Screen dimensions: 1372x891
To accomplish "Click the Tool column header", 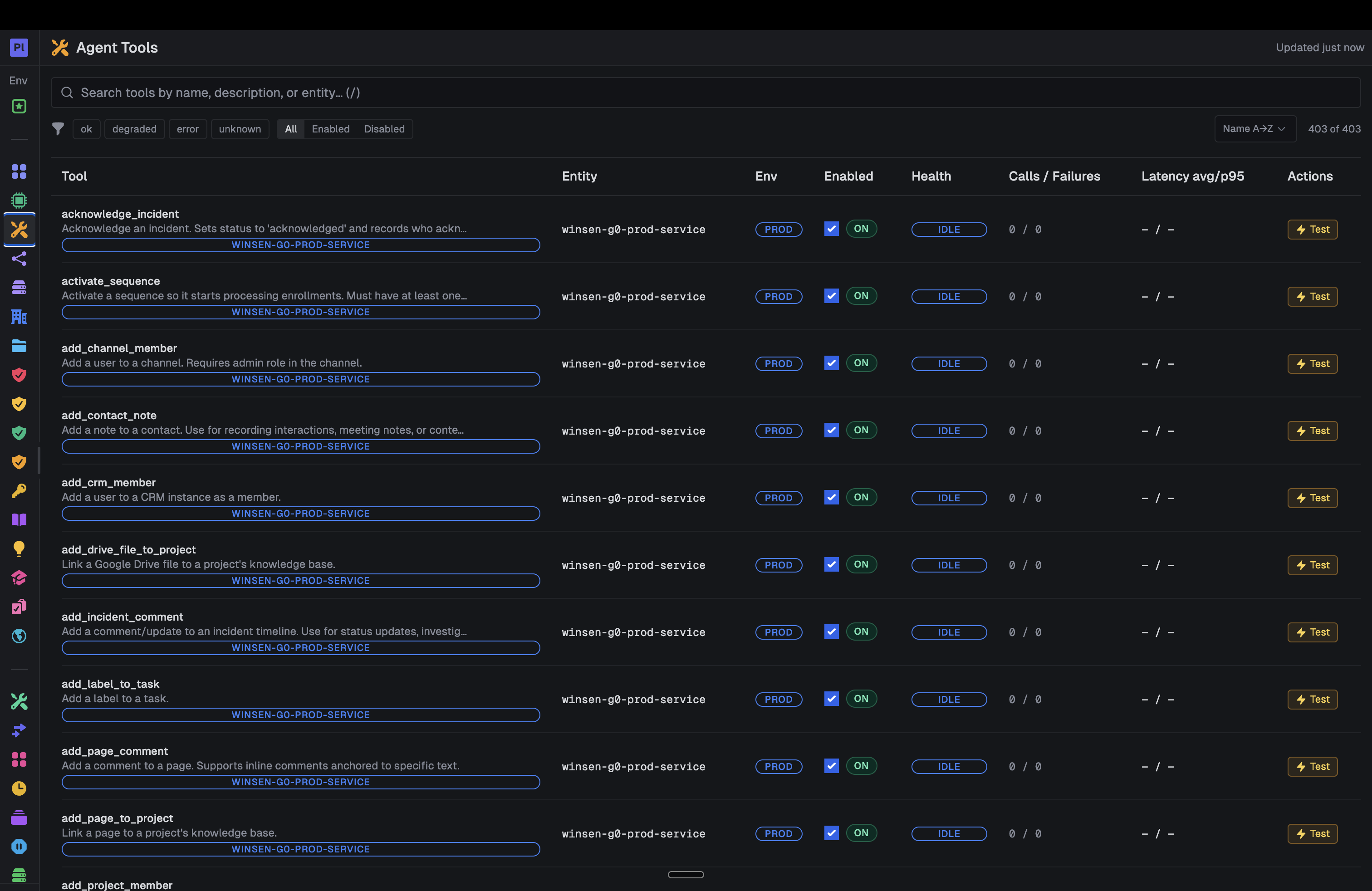I will coord(74,176).
